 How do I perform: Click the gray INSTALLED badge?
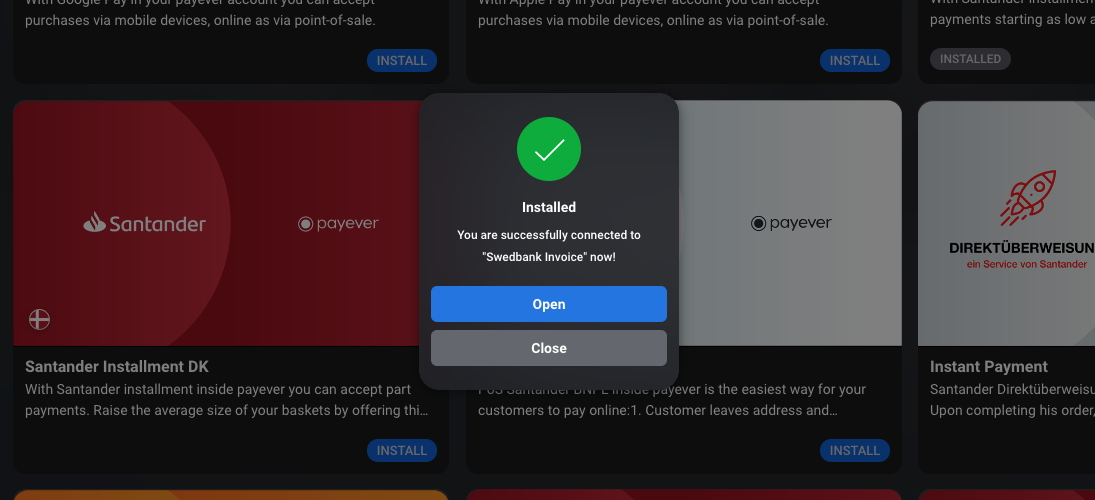pyautogui.click(x=970, y=59)
